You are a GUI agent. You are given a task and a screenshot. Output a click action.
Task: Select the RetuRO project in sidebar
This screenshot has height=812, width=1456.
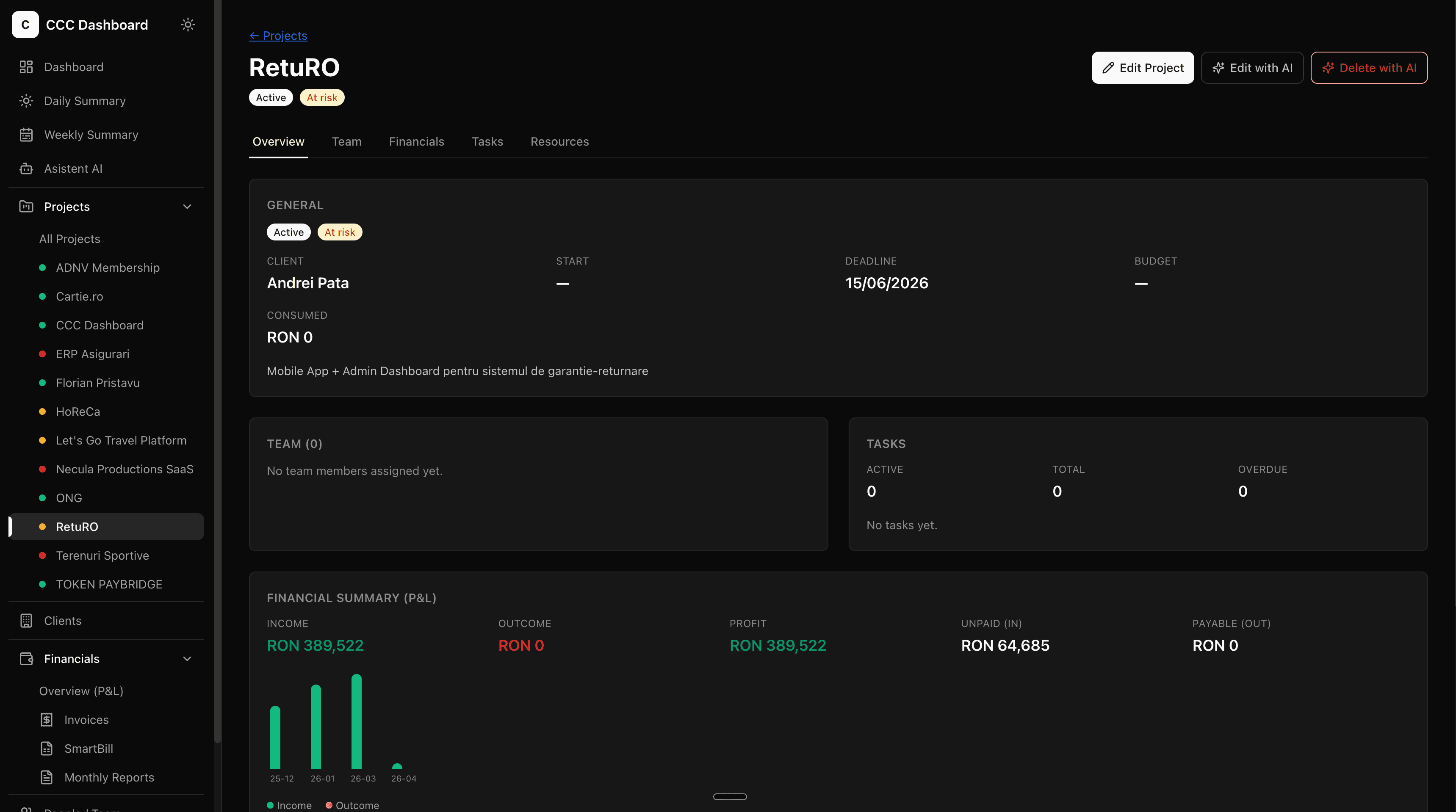(x=106, y=527)
